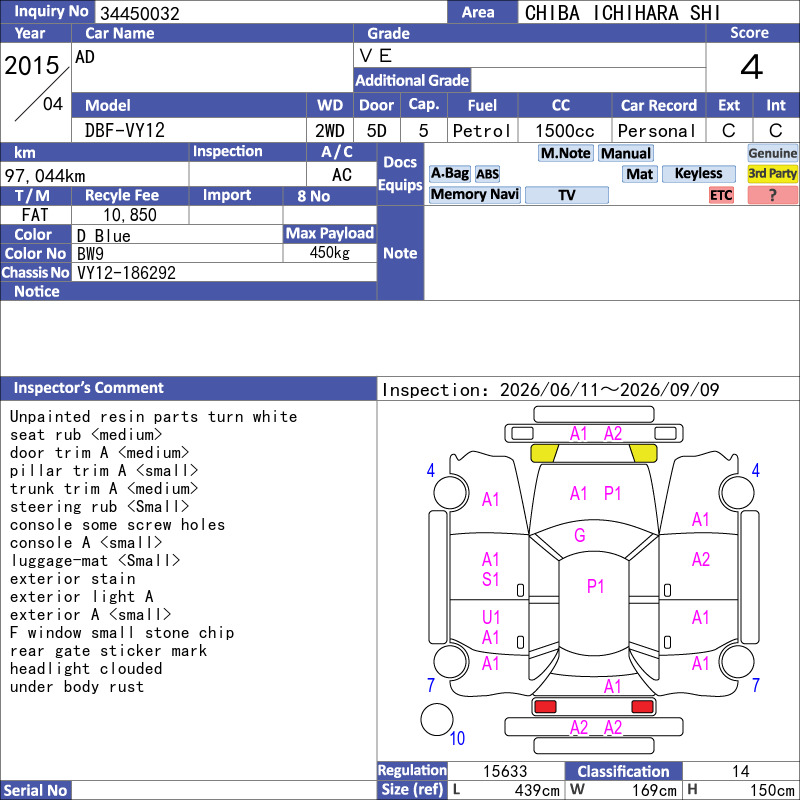800x800 pixels.
Task: Select the Serial No label
Action: [x=35, y=790]
